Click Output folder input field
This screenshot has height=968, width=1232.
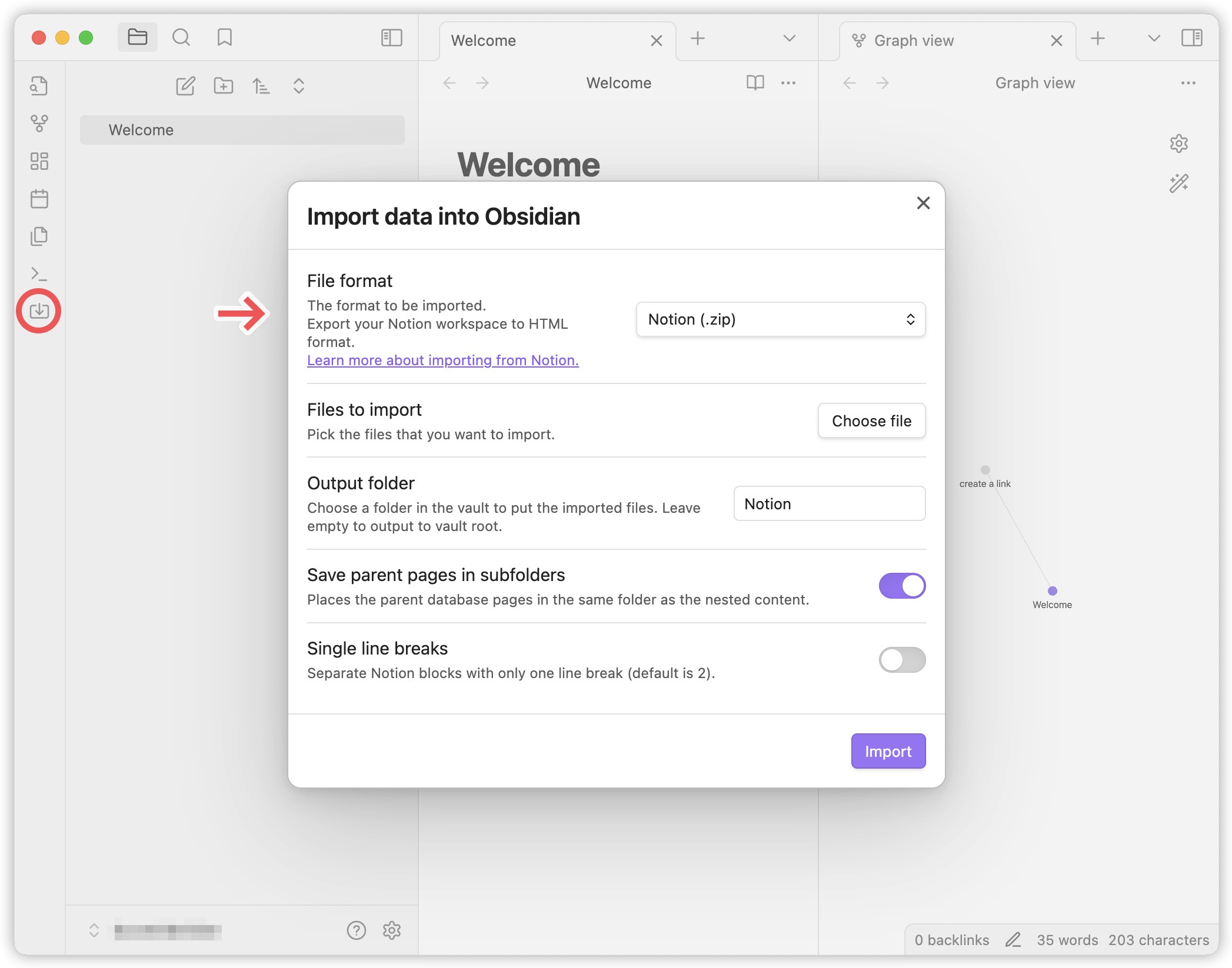point(829,504)
